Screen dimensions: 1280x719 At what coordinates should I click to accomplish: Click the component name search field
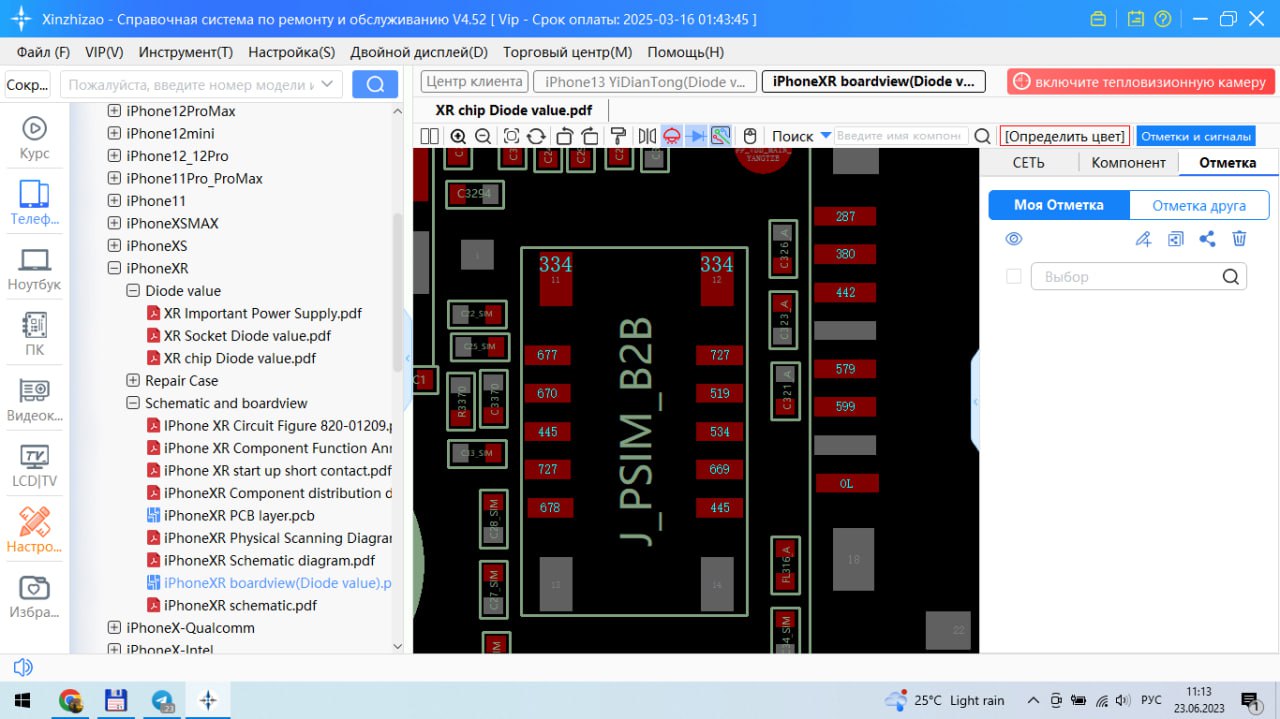click(x=901, y=136)
